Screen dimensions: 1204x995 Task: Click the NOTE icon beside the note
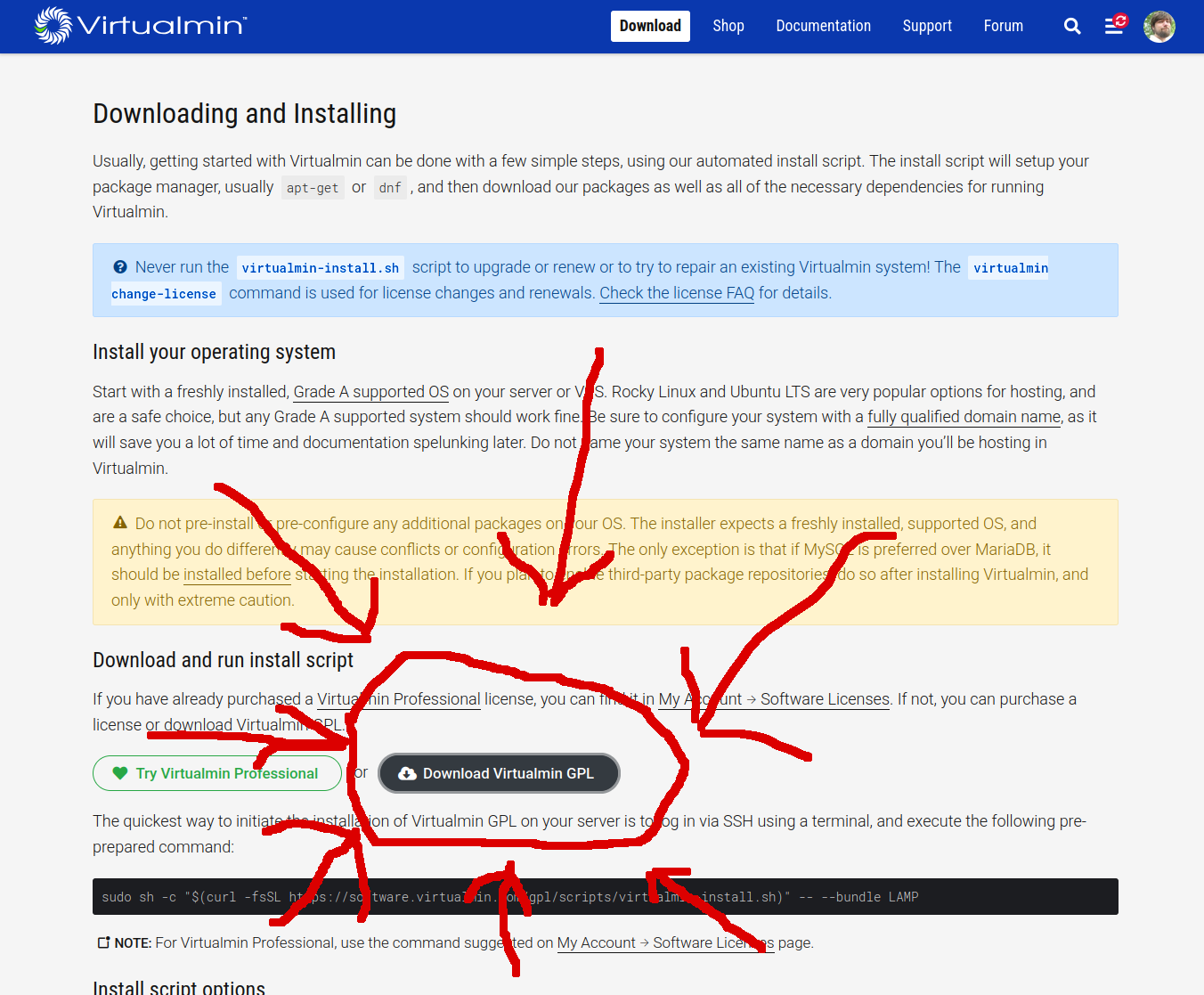[103, 942]
